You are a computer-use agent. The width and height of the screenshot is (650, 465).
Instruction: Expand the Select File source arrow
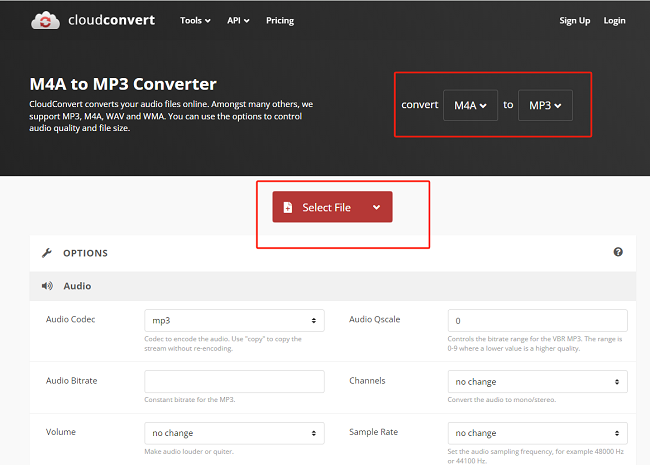click(376, 207)
